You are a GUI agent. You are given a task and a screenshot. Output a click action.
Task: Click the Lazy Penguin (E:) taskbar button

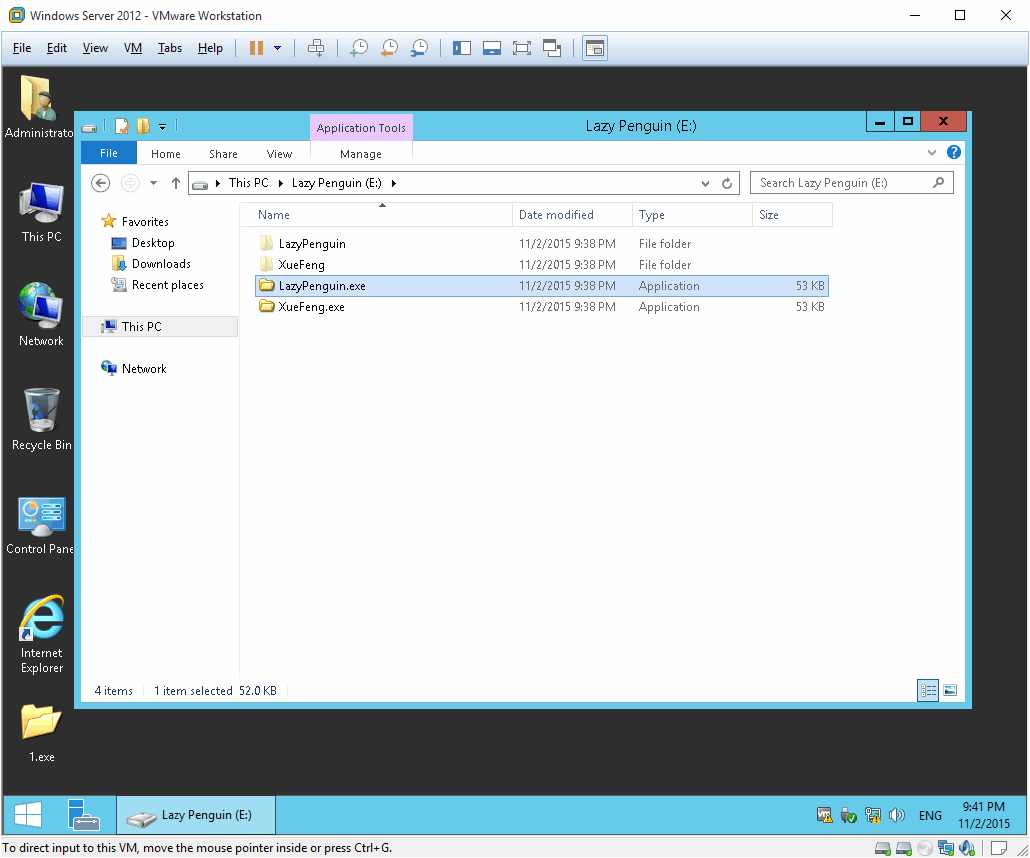(196, 815)
